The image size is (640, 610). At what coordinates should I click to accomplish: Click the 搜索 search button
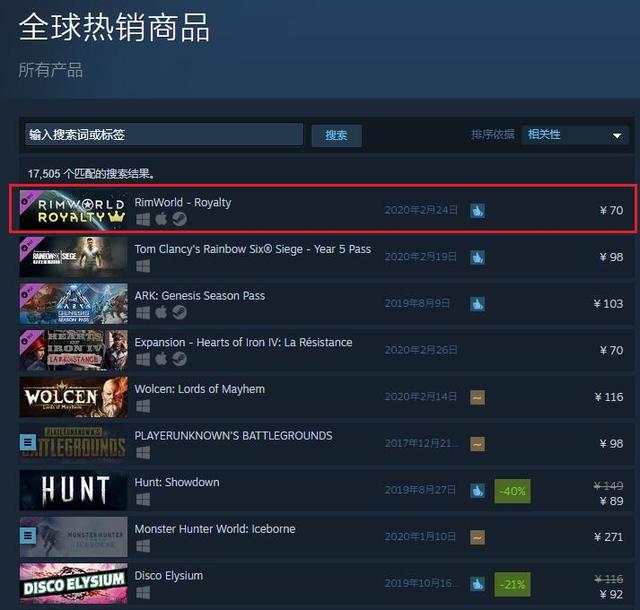[336, 136]
